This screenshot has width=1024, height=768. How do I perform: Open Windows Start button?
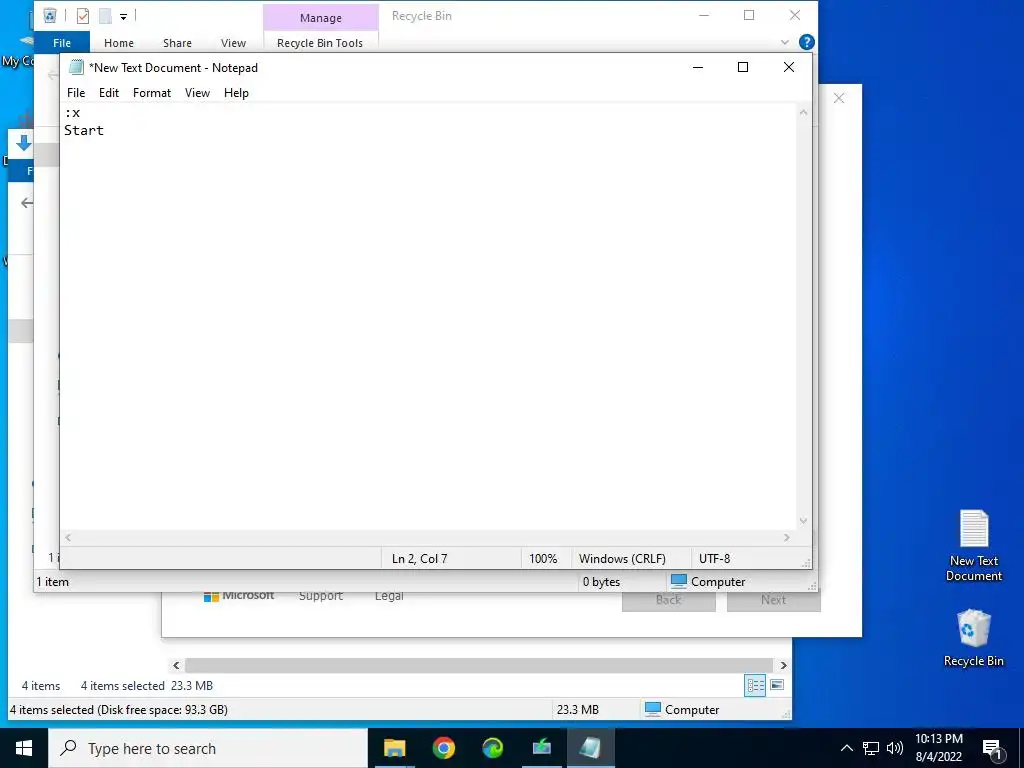[x=24, y=748]
